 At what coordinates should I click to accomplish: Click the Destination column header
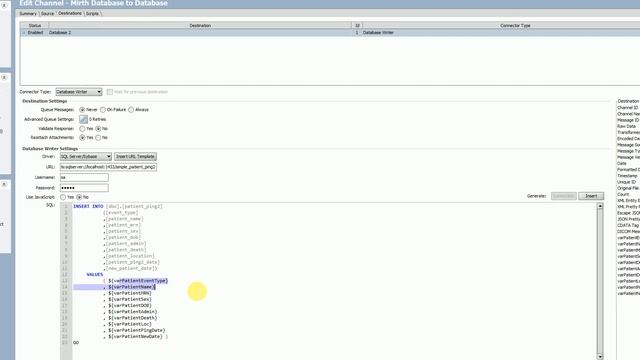[200, 25]
